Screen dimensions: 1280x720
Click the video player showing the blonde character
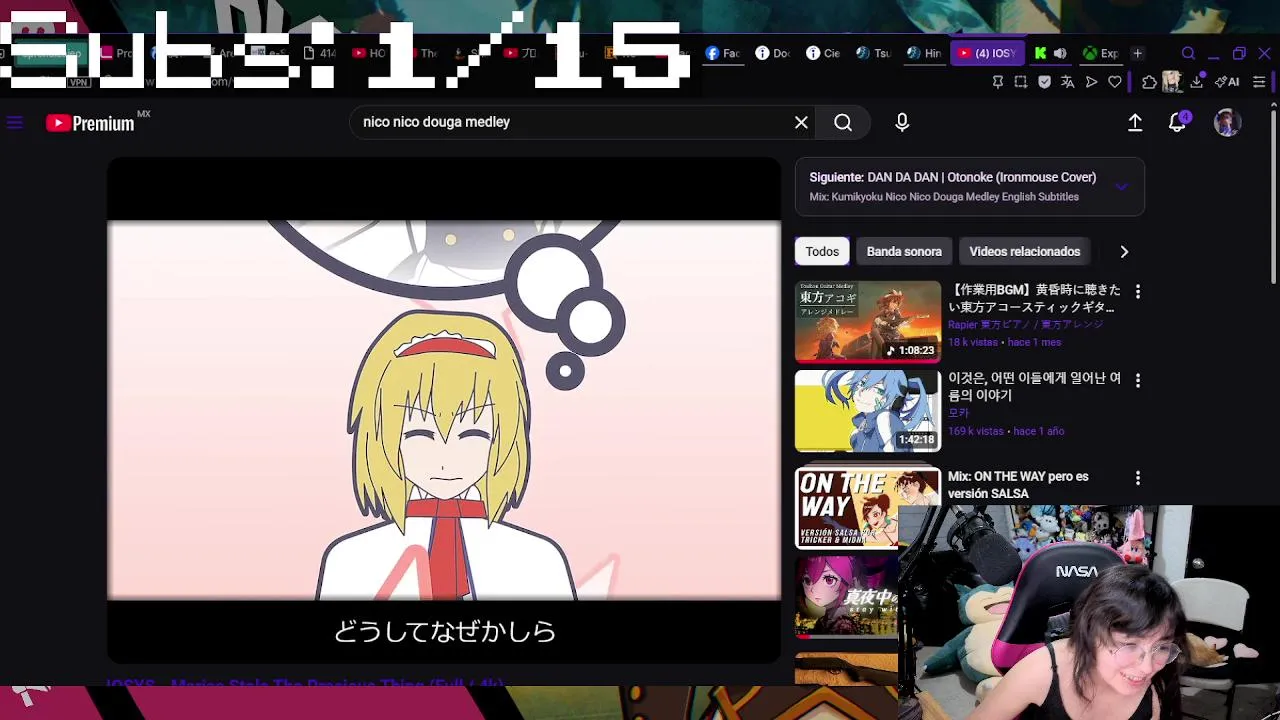444,410
